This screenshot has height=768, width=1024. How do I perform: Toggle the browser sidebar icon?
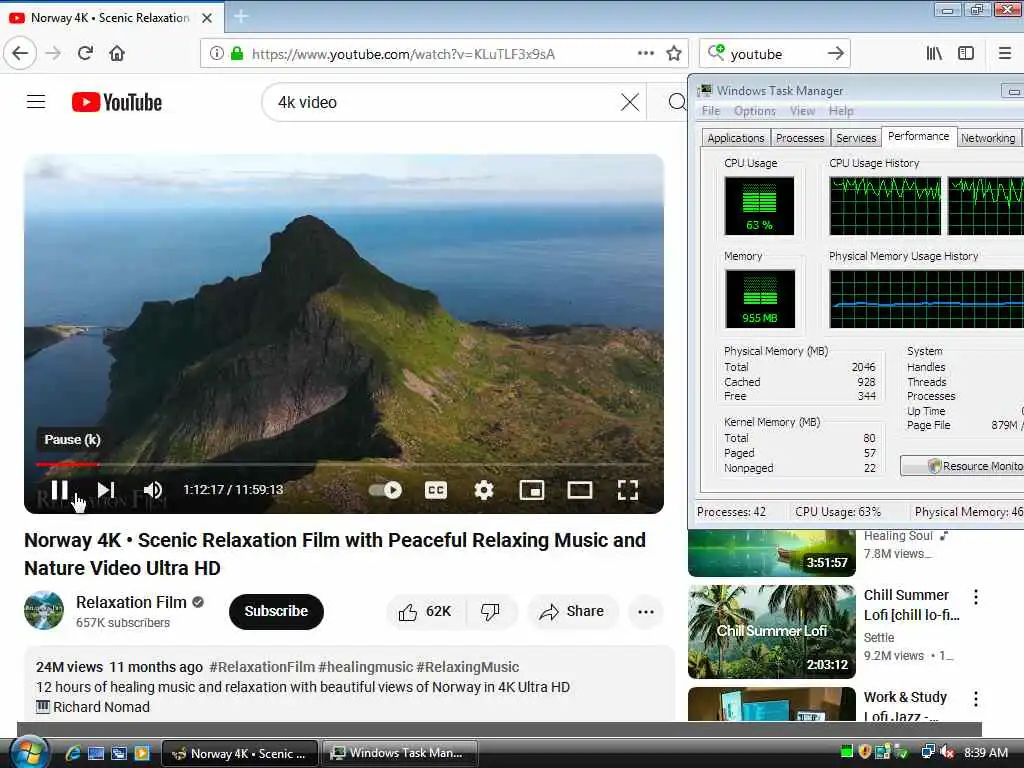coord(966,53)
